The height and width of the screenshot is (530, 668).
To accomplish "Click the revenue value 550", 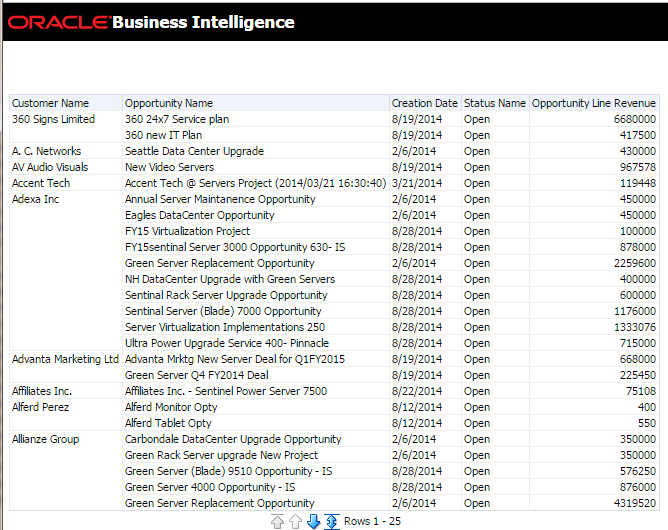I will (x=647, y=423).
